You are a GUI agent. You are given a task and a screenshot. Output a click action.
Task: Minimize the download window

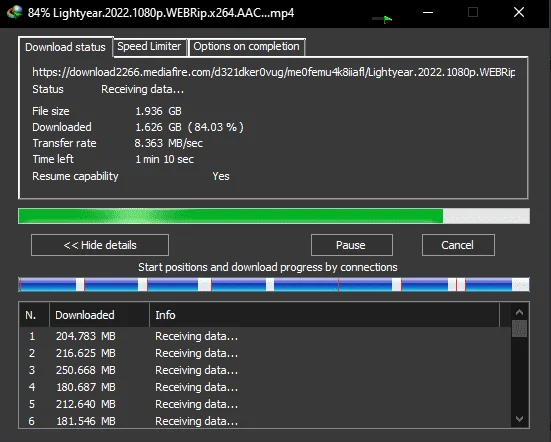pos(428,13)
